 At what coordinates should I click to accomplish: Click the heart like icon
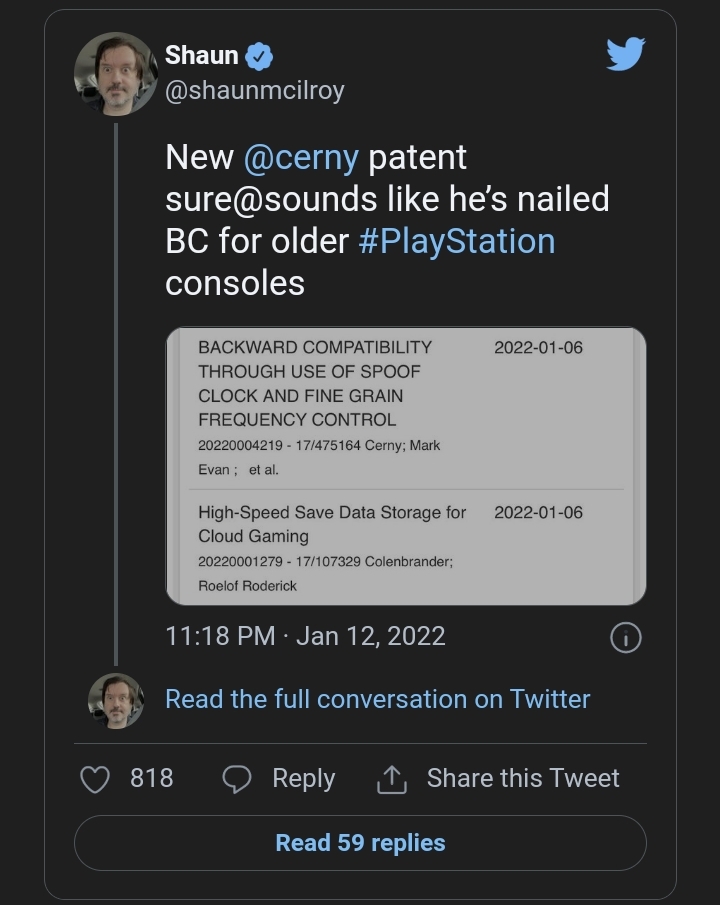(94, 779)
